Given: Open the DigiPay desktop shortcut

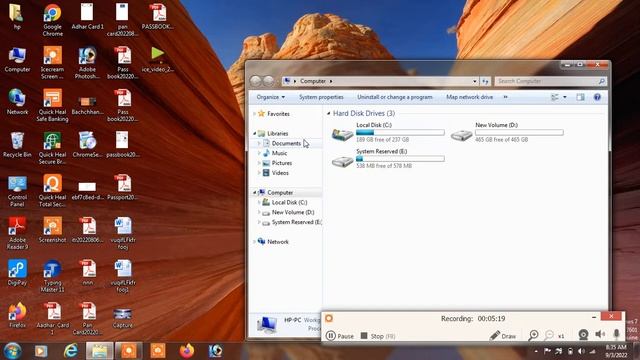Looking at the screenshot, I should (x=17, y=272).
